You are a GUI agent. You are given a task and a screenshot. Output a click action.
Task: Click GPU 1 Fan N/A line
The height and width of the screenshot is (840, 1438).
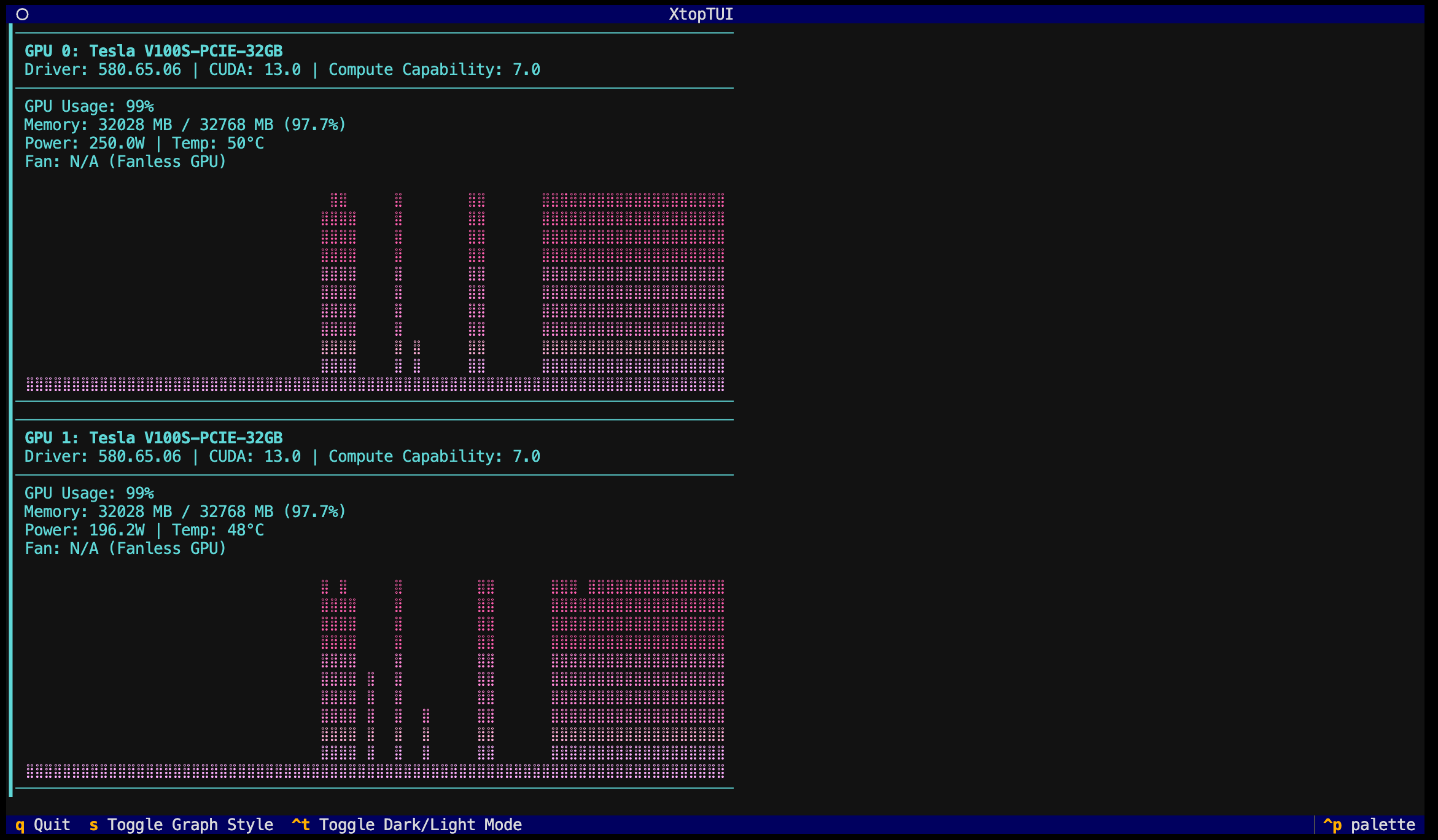125,548
